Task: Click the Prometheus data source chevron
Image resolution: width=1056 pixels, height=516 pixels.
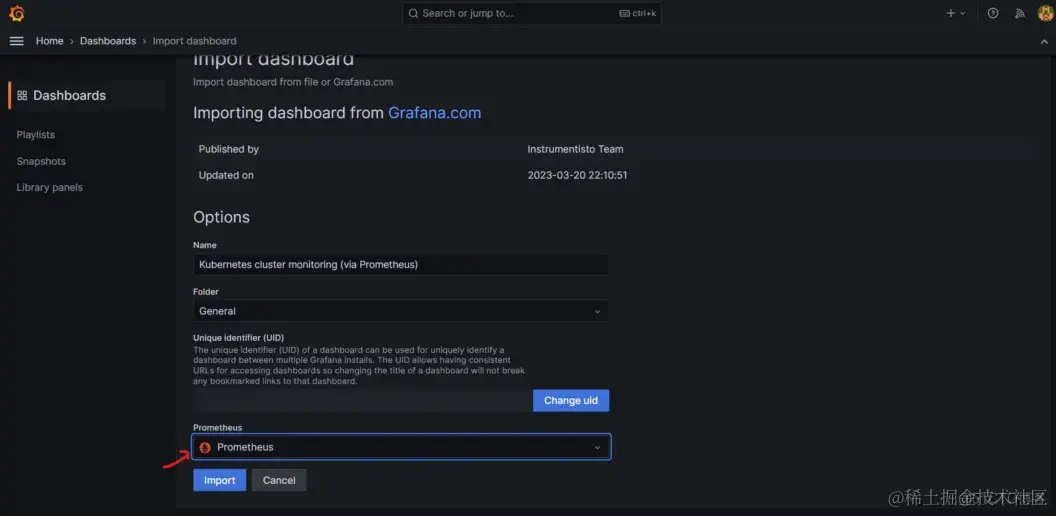Action: [597, 447]
